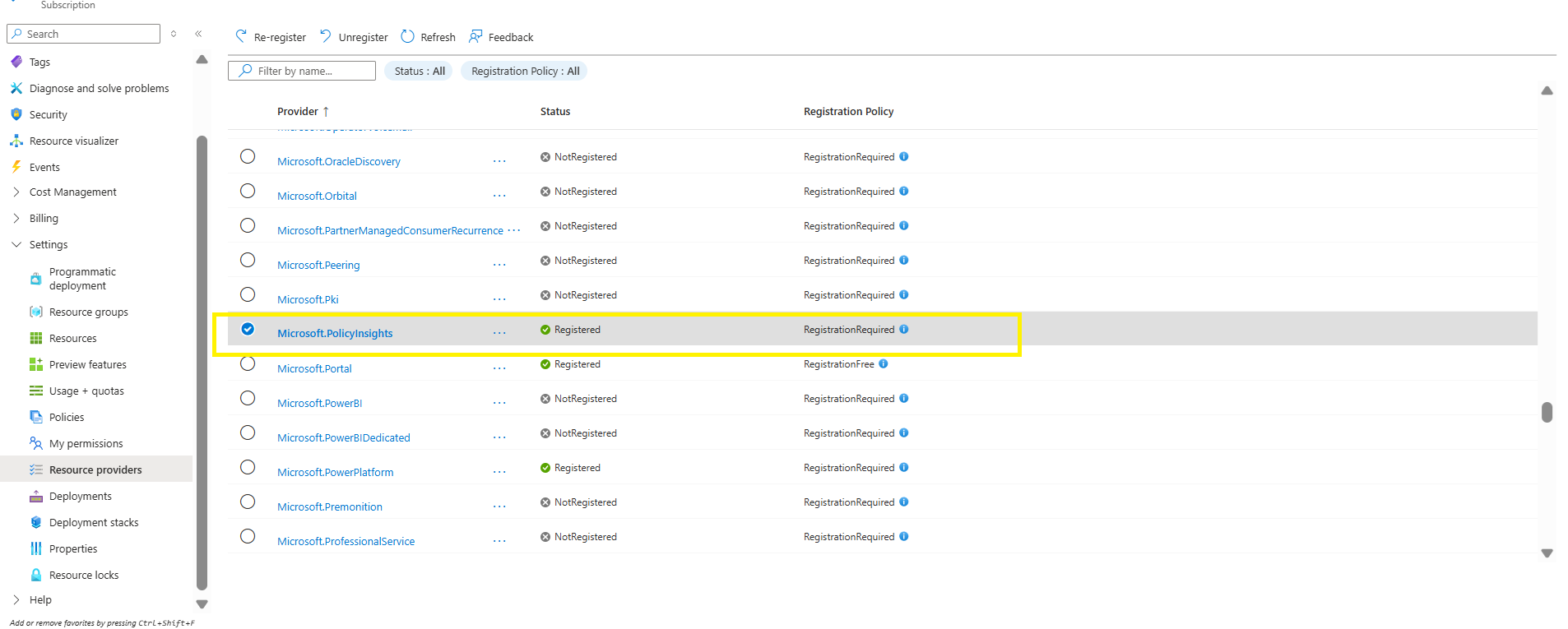1568x629 pixels.
Task: Select the Microsoft.Peering radio button
Action: (248, 260)
